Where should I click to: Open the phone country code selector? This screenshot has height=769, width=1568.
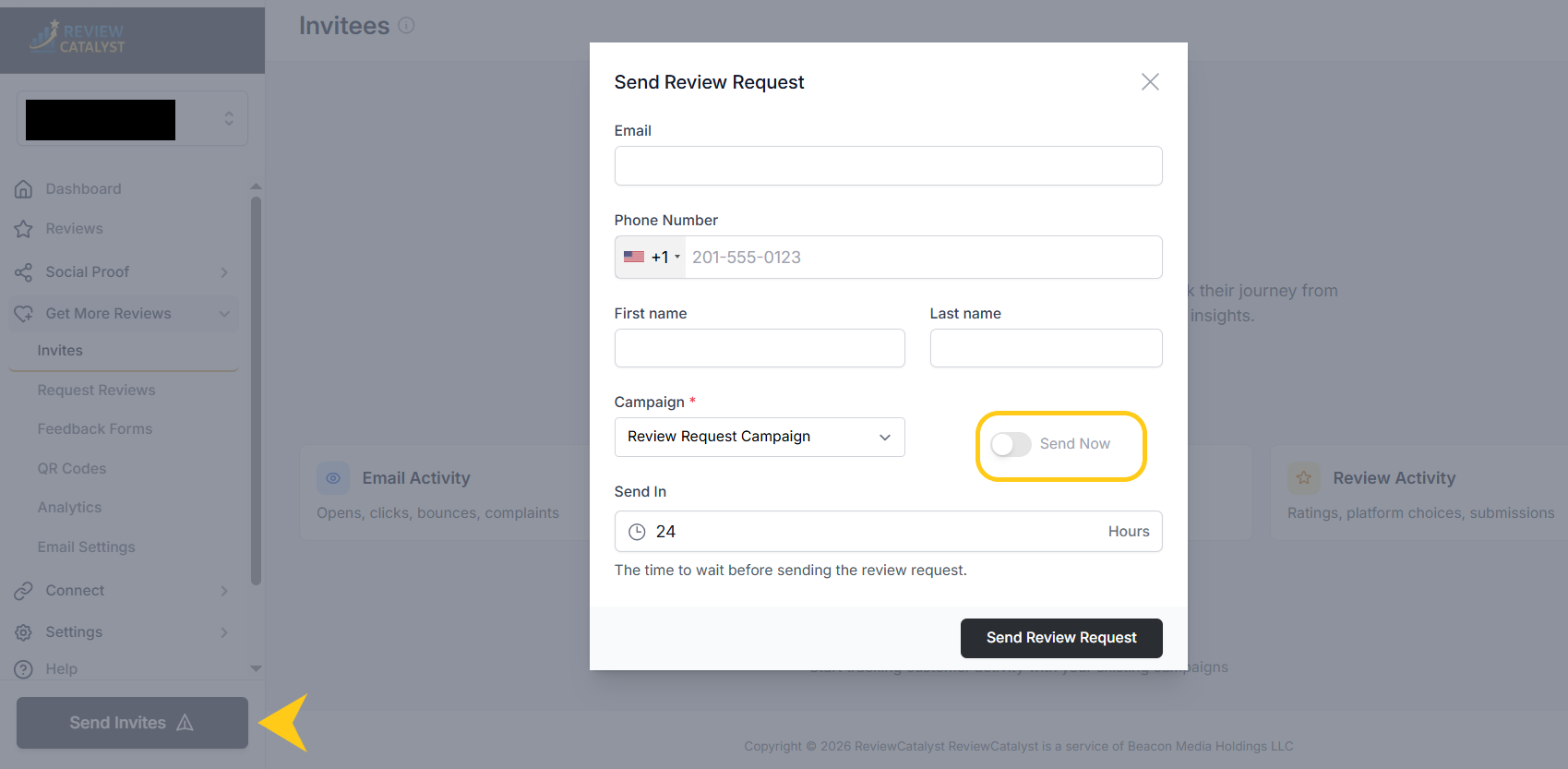[x=651, y=258]
